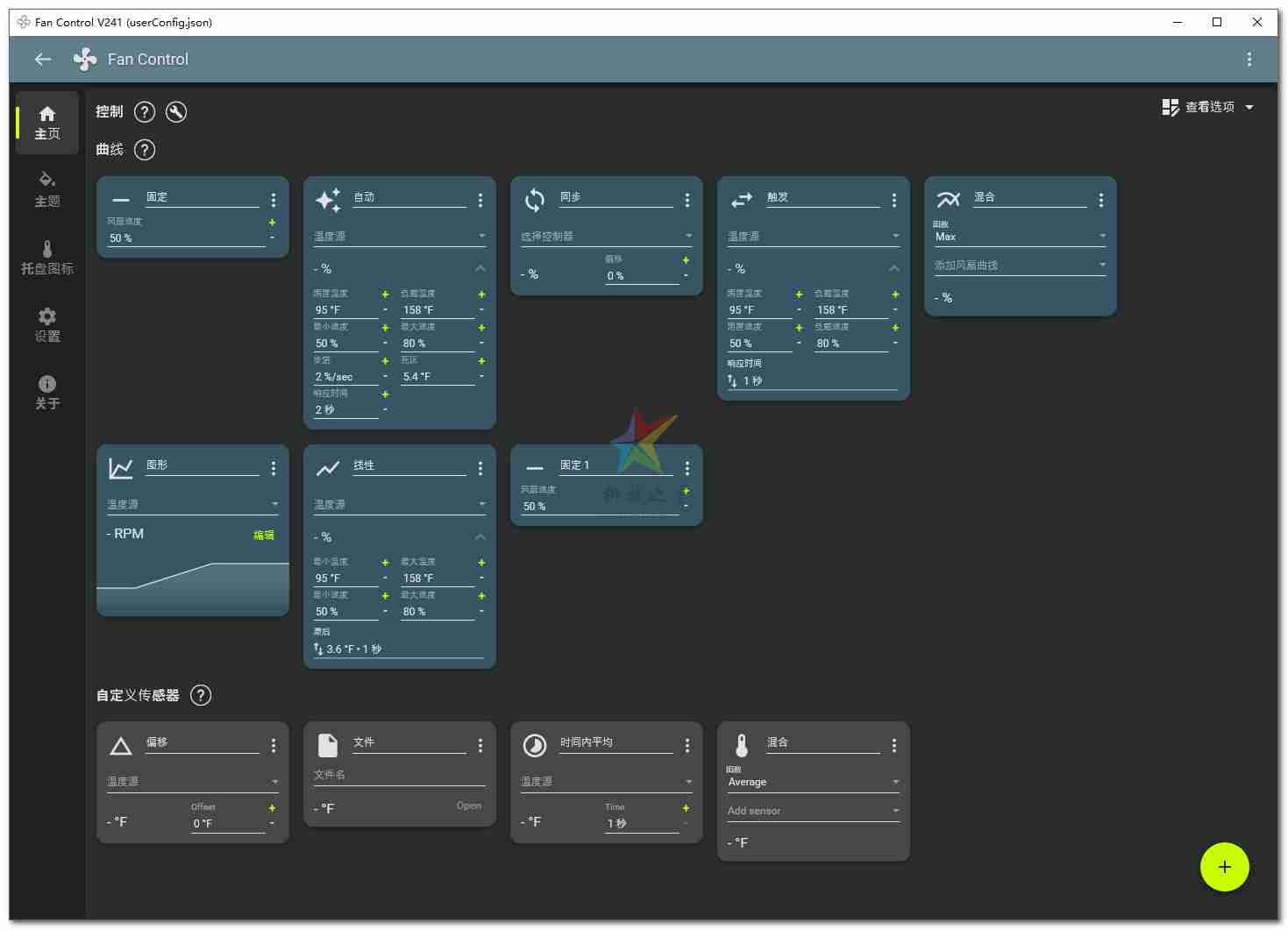Viewport: 1288px width, 930px height.
Task: Click the help icon next to 曲线
Action: click(145, 150)
